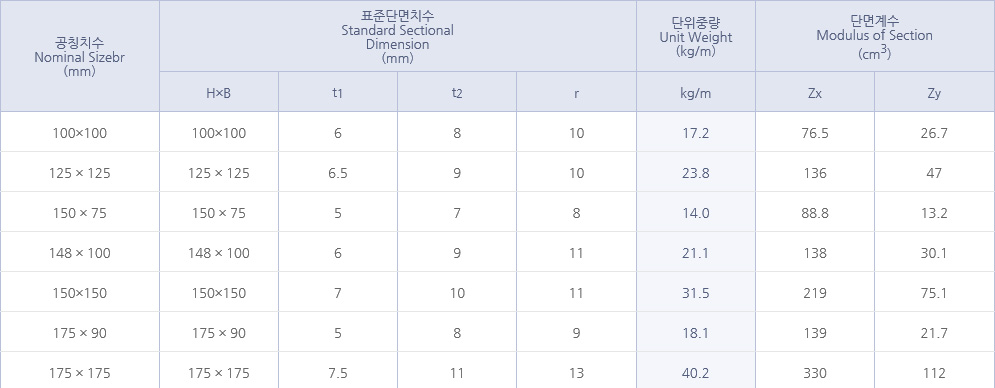Screen dimensions: 995x388
Task: Click unit weight value 14.0
Action: 695,212
